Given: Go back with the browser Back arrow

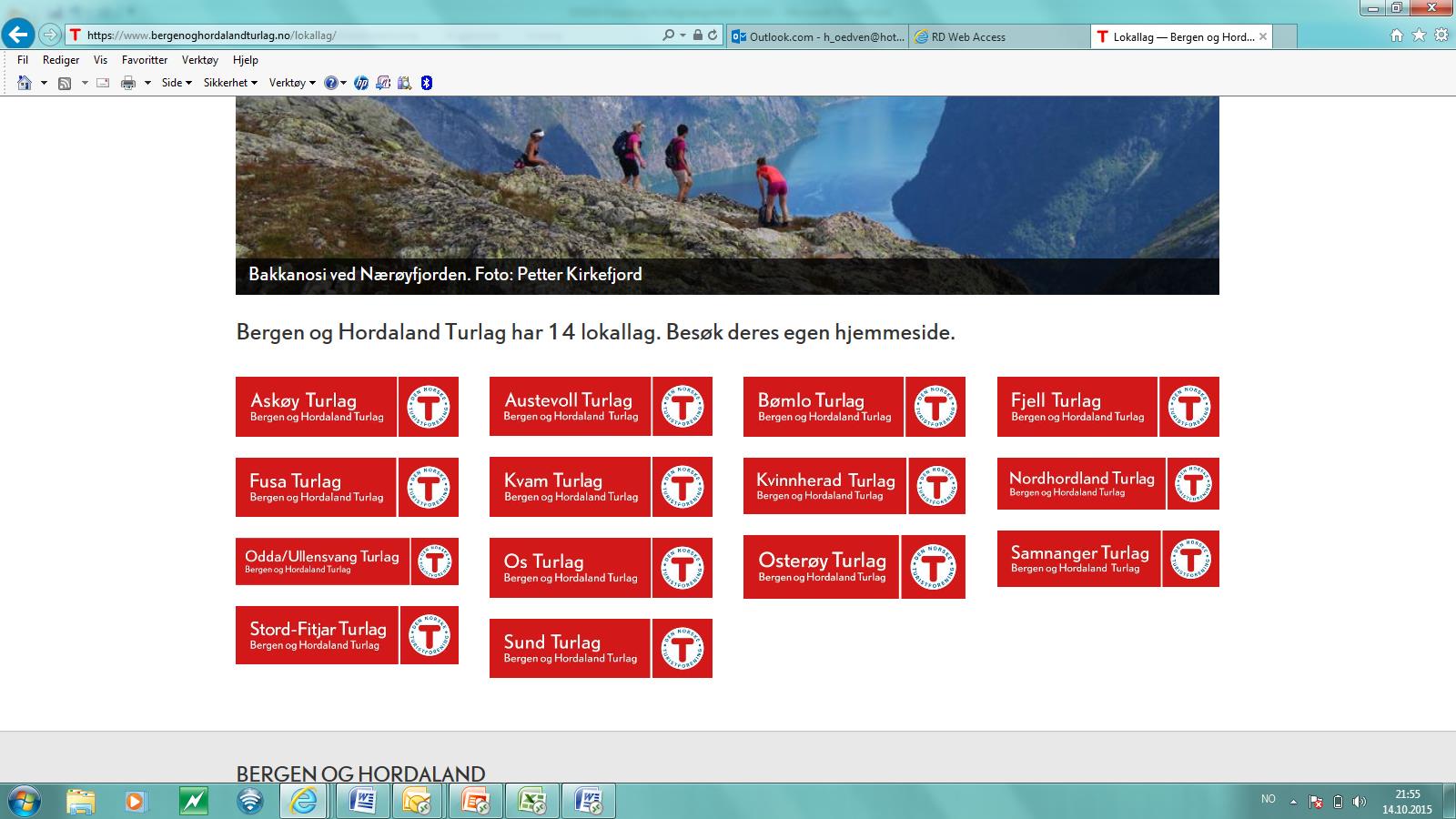Looking at the screenshot, I should coord(18,35).
